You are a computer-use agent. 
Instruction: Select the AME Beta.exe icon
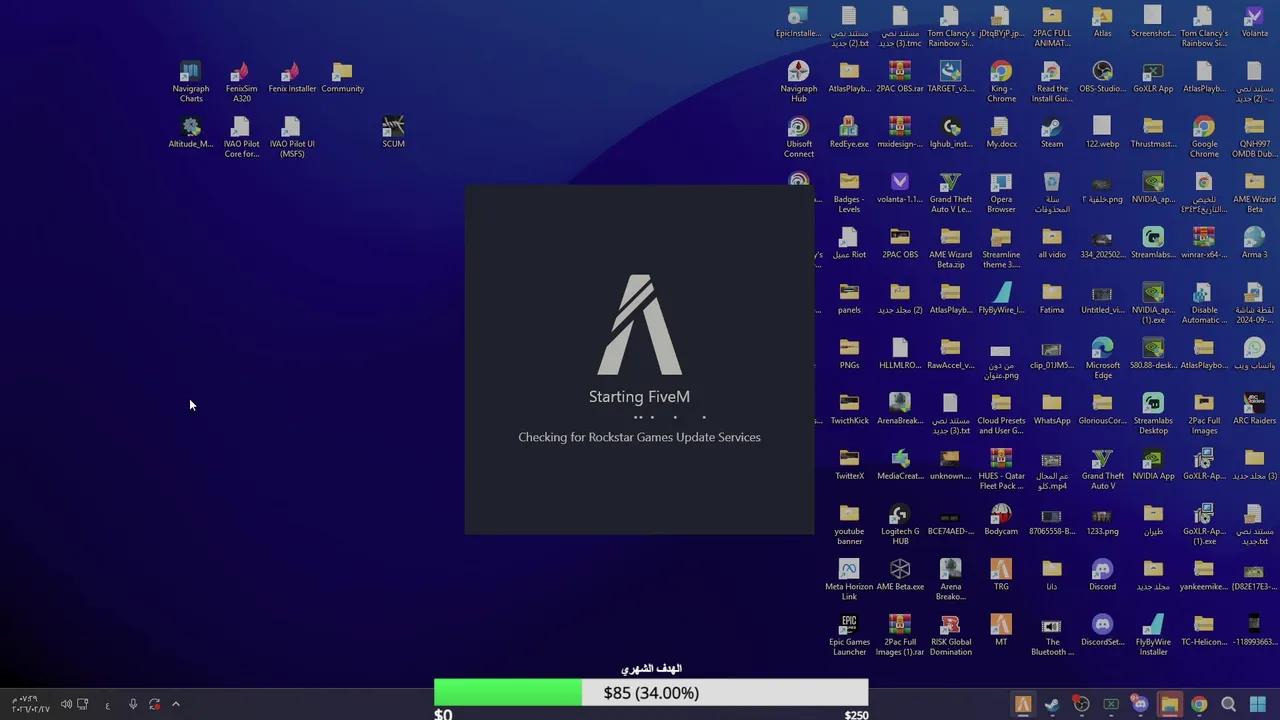[x=900, y=575]
